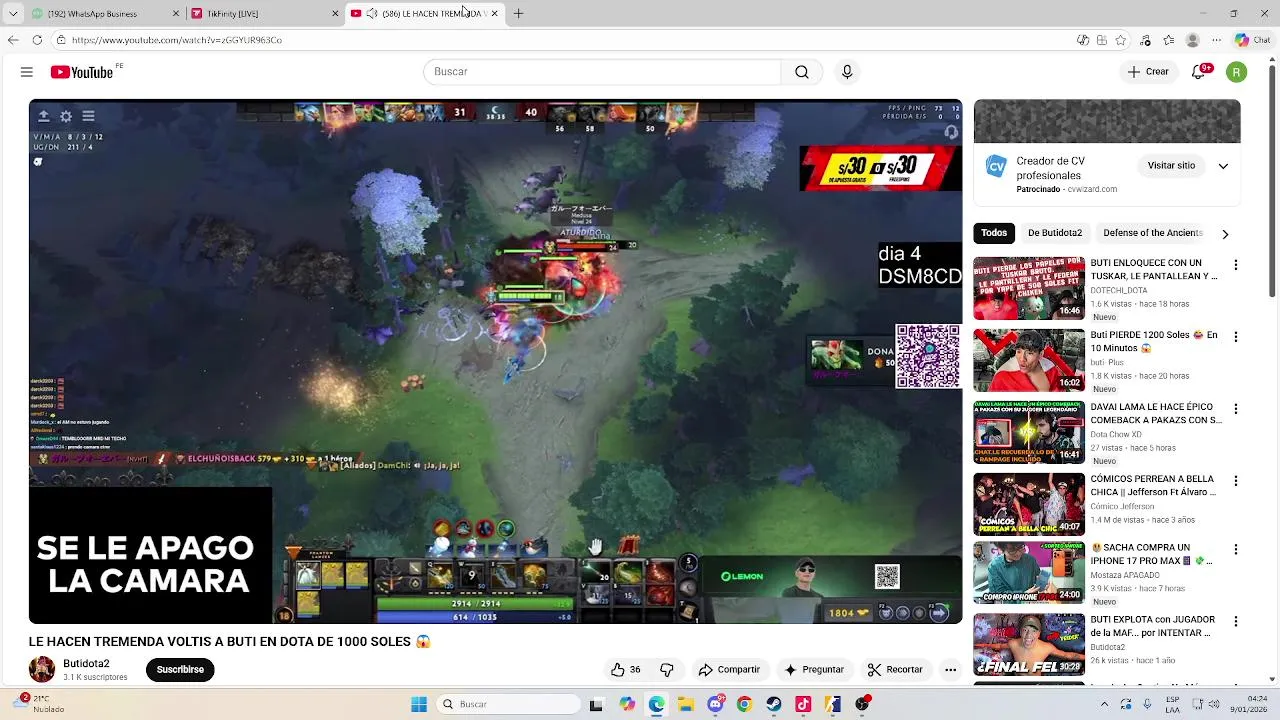Like the video with thumbs up
This screenshot has width=1280, height=720.
[x=626, y=670]
